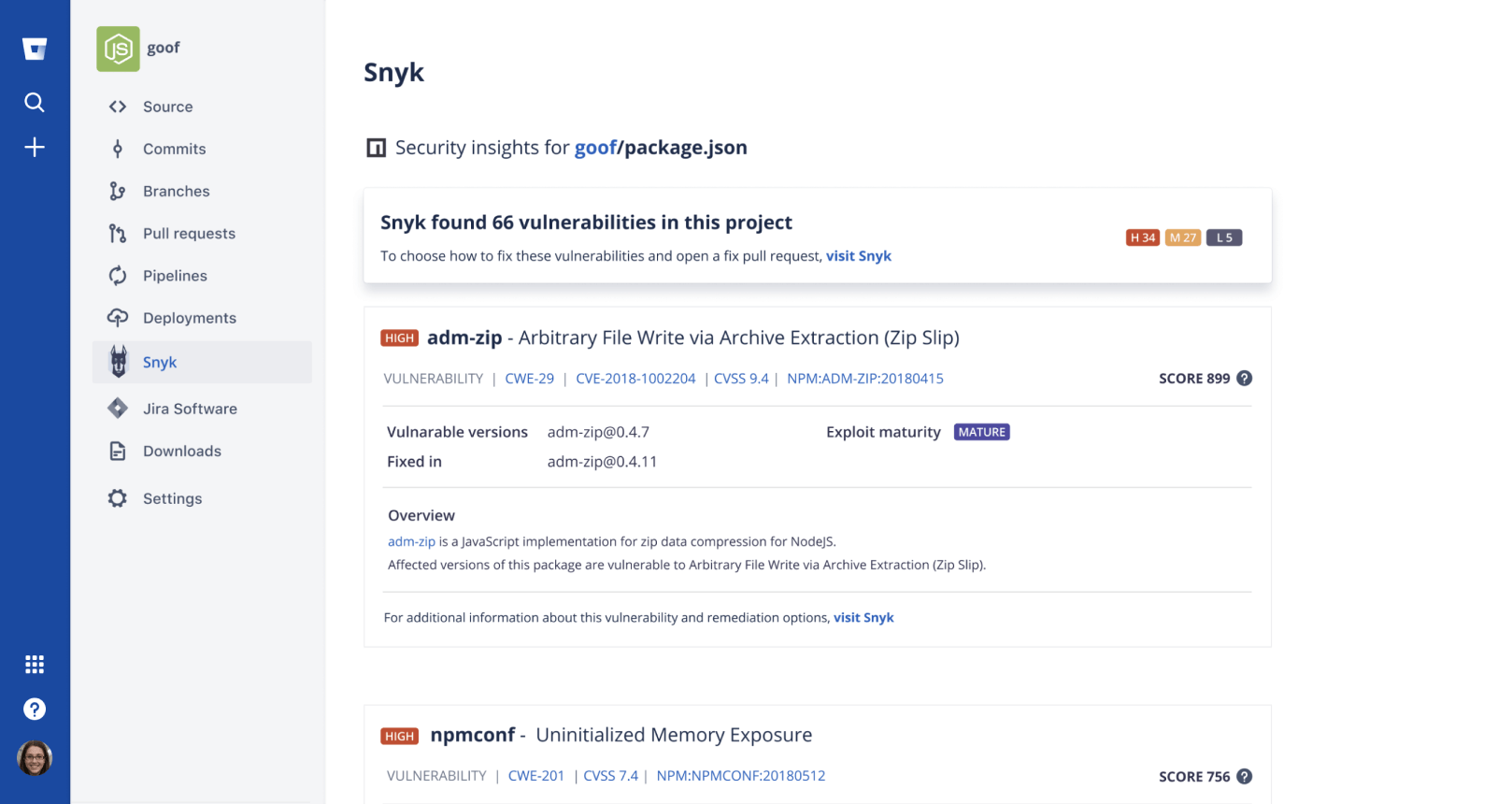Click the help question mark in sidebar
Image resolution: width=1512 pixels, height=804 pixels.
tap(35, 710)
